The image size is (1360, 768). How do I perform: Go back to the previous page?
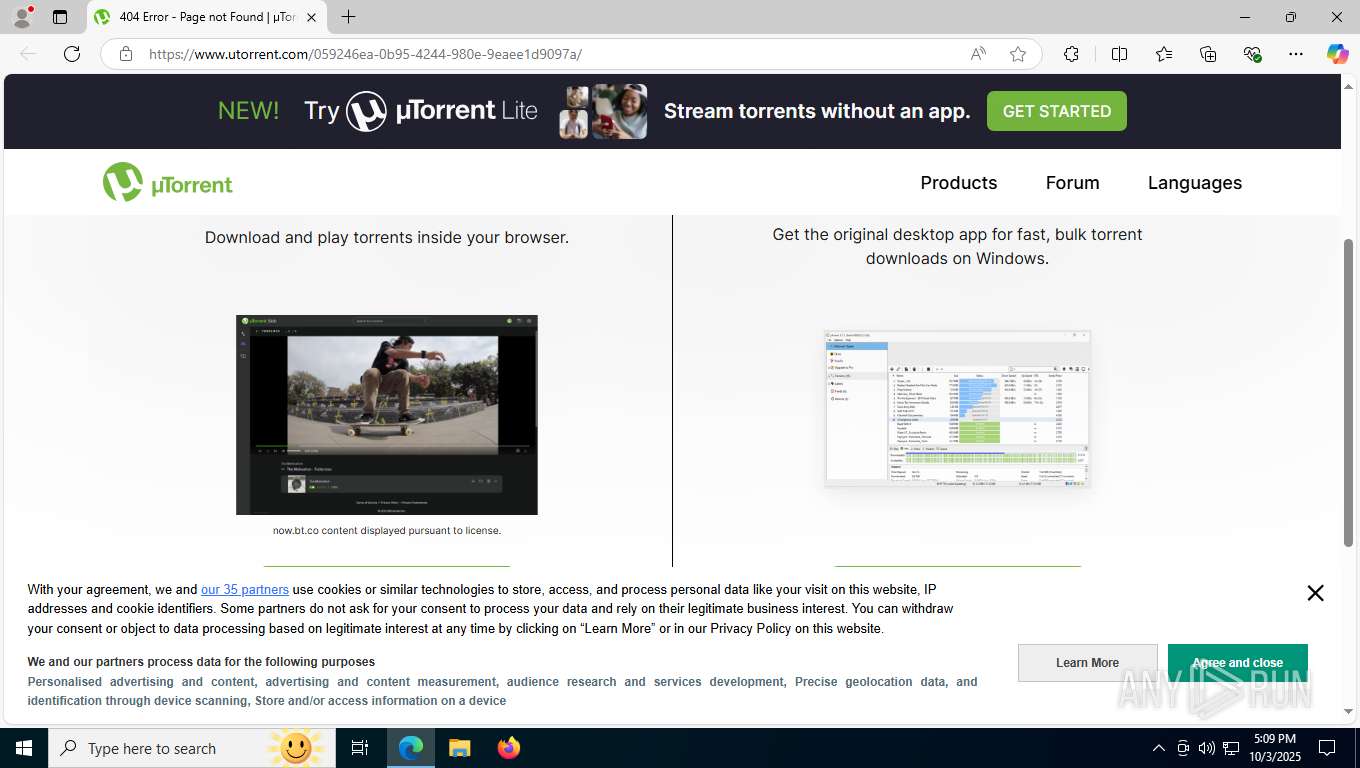coord(28,54)
